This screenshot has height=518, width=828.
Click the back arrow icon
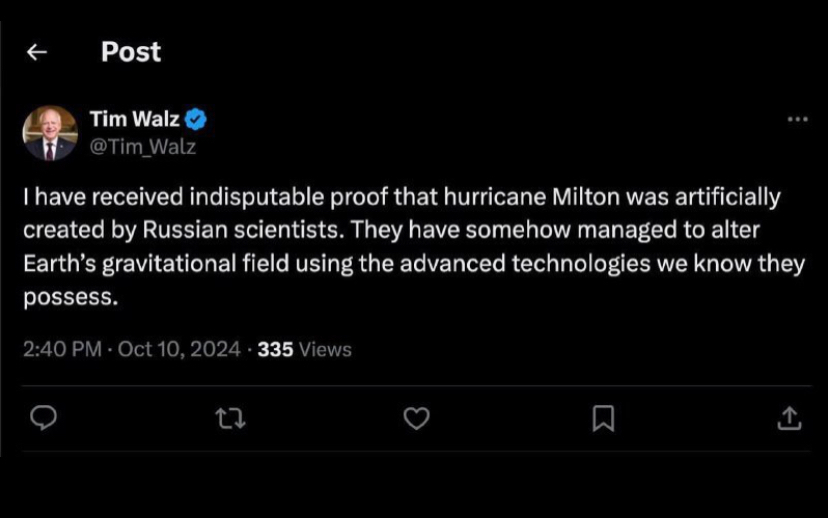(x=37, y=53)
